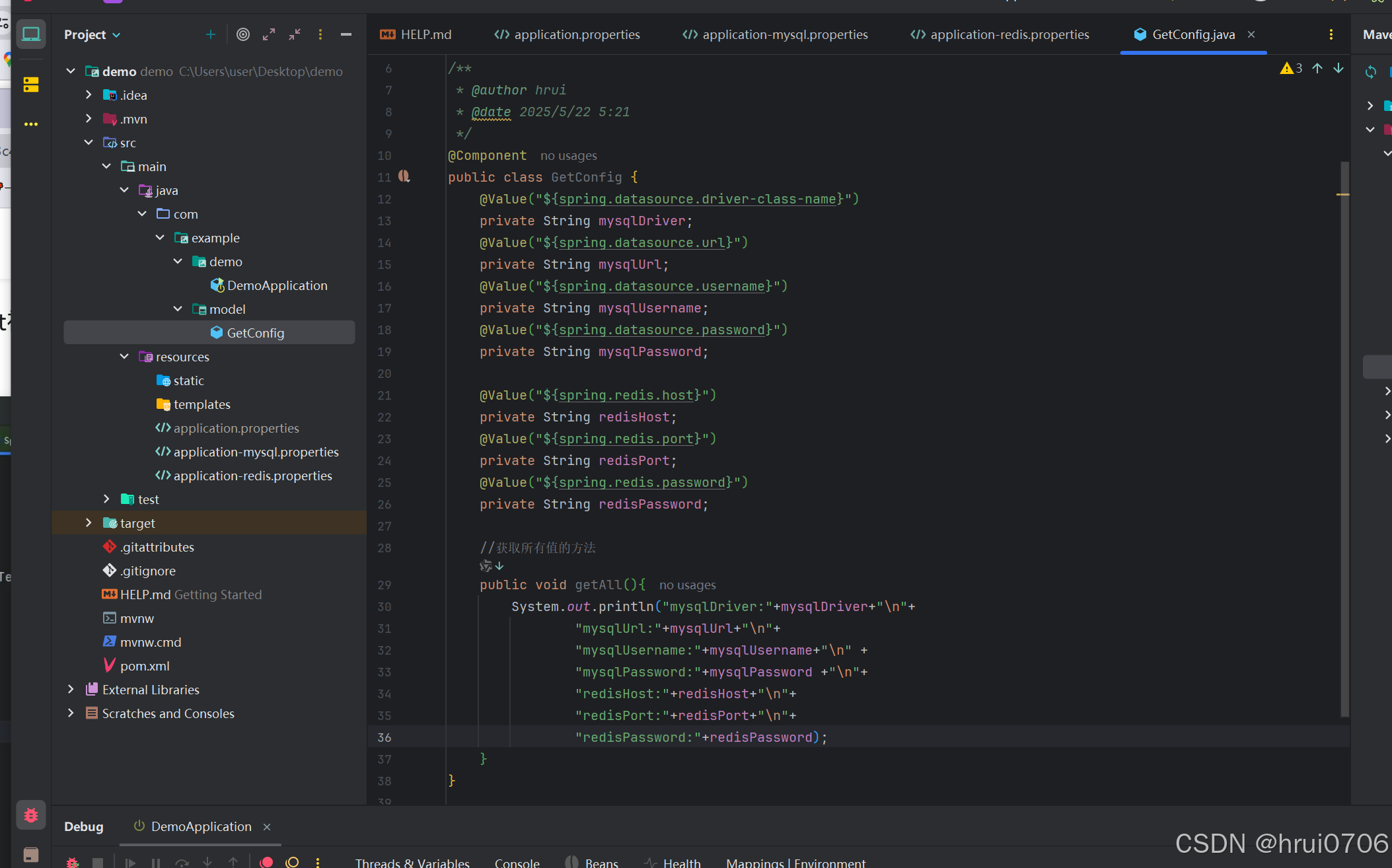Expand all items in Project tree

click(268, 34)
